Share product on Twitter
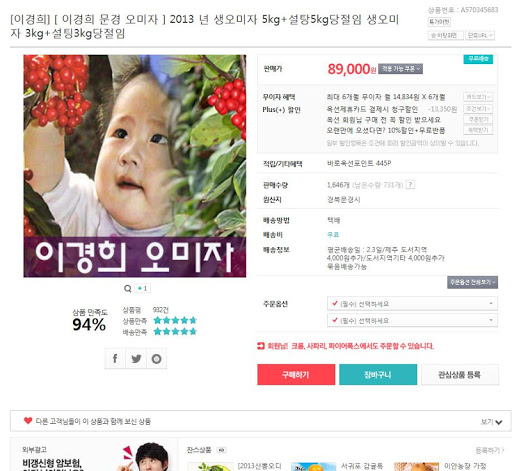The image size is (512, 471). [x=136, y=359]
